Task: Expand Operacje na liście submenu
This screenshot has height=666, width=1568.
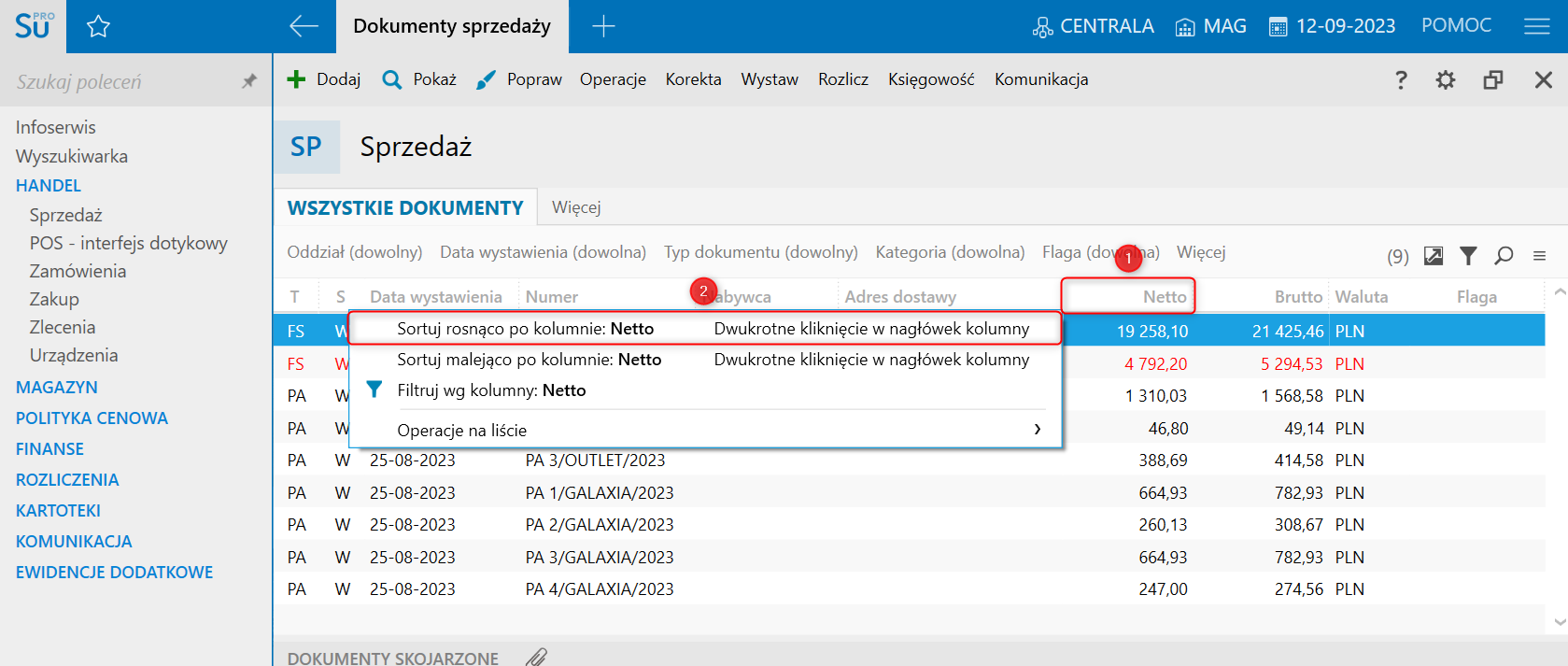Action: point(705,430)
